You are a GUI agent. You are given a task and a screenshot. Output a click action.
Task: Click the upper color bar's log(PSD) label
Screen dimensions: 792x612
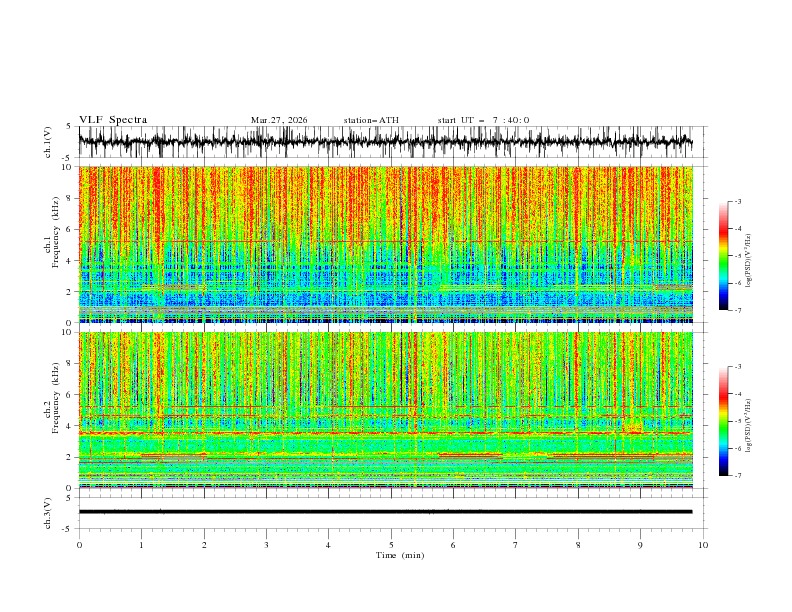point(748,261)
